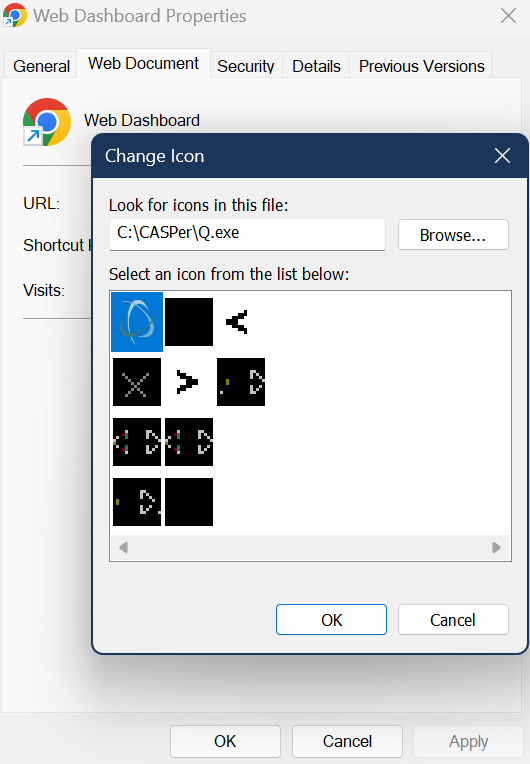
Task: Switch to the General tab
Action: (41, 66)
